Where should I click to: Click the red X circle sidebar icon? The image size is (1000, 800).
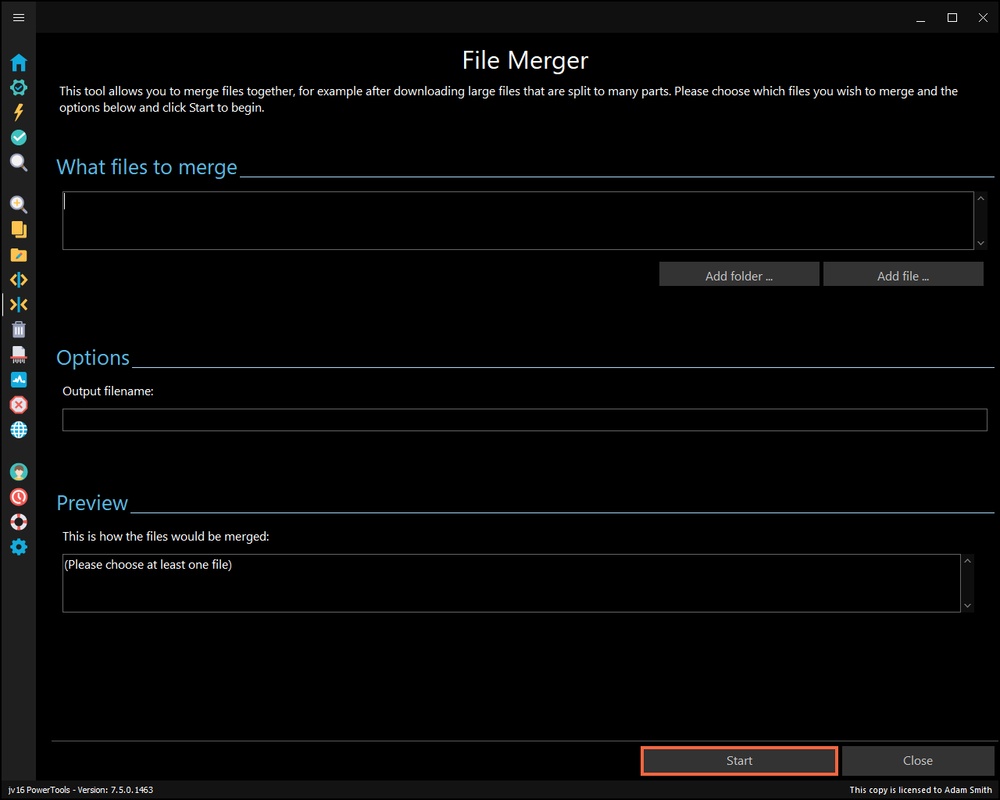(18, 405)
